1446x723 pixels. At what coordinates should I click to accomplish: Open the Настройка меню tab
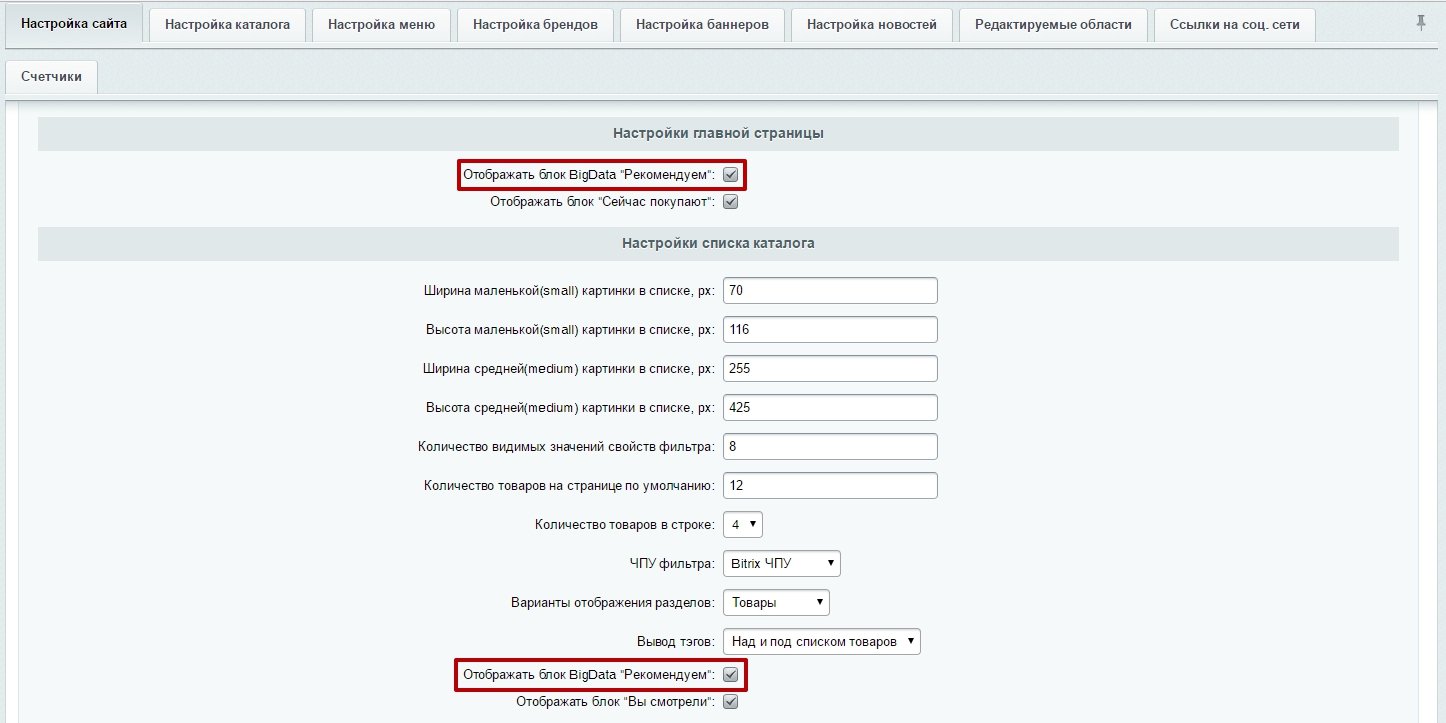point(382,24)
